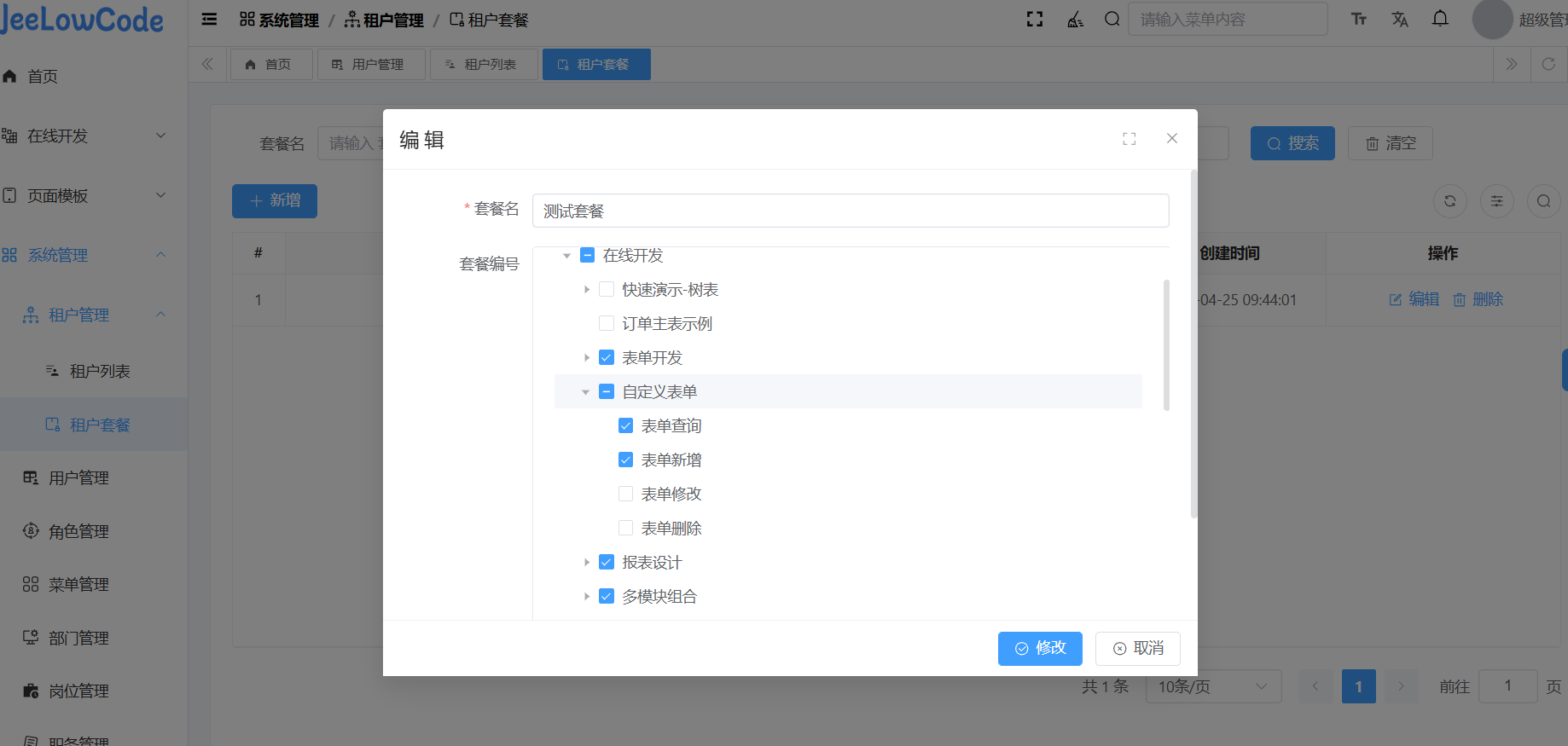Open the notifications bell icon
1568x746 pixels.
[1440, 19]
